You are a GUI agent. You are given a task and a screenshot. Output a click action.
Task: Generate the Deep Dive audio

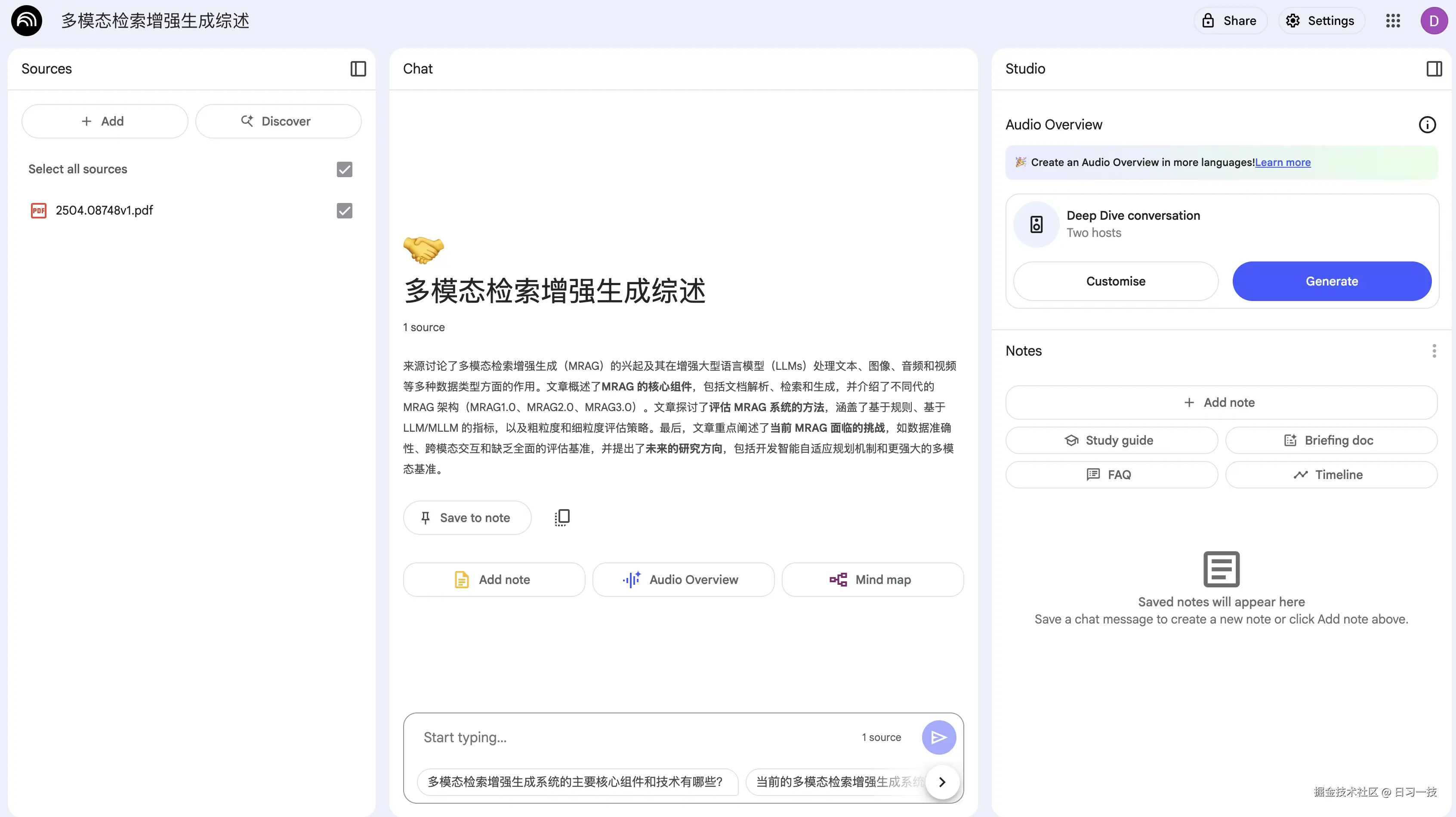pos(1332,281)
